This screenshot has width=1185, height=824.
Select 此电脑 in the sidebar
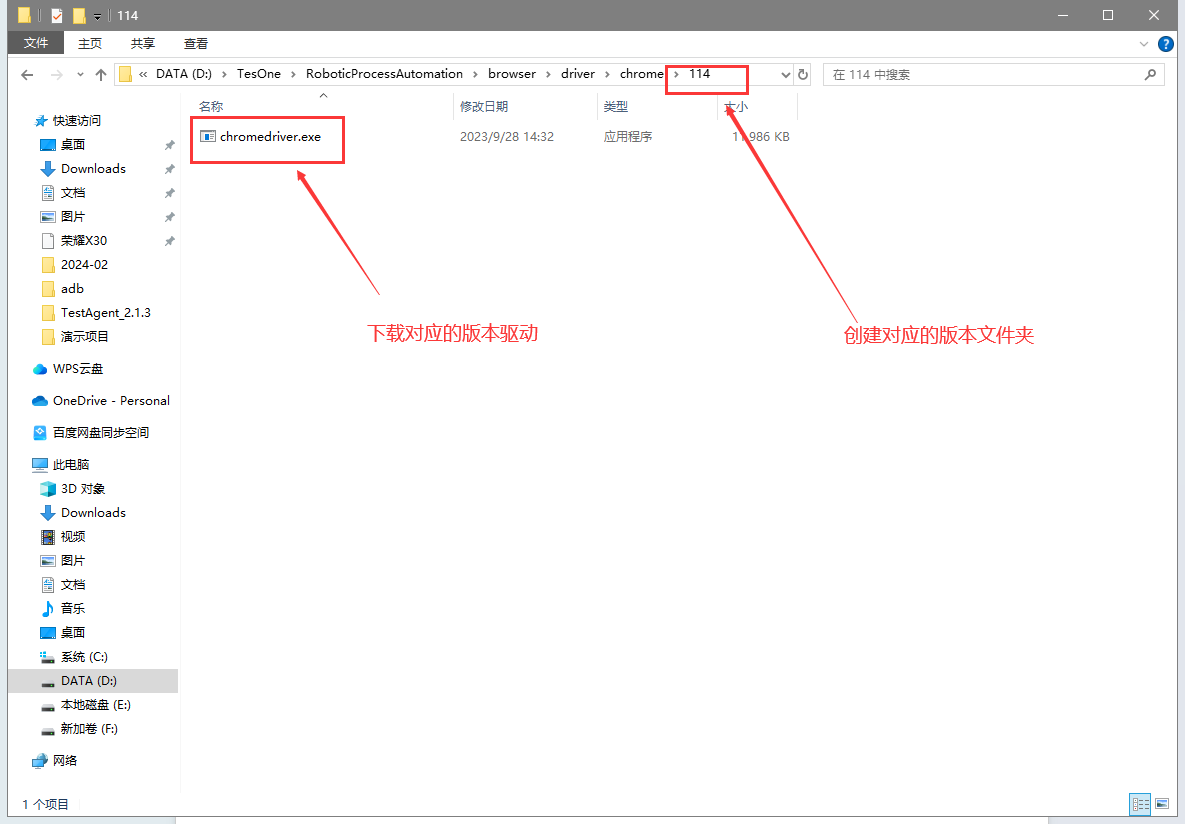tap(70, 465)
